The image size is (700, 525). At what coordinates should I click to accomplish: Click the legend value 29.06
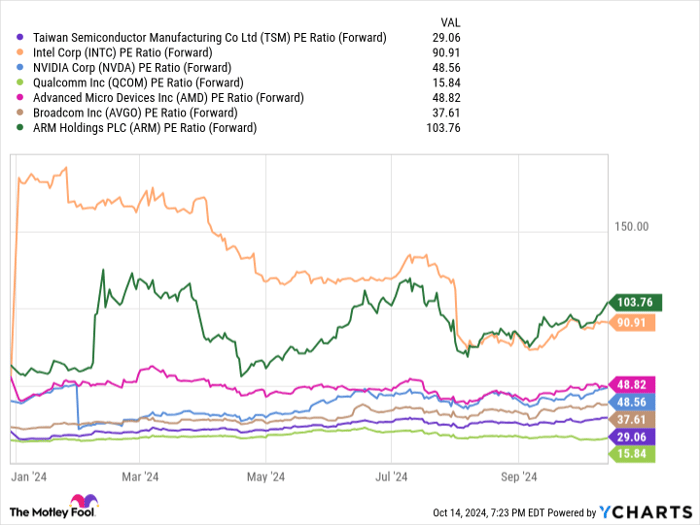[446, 38]
